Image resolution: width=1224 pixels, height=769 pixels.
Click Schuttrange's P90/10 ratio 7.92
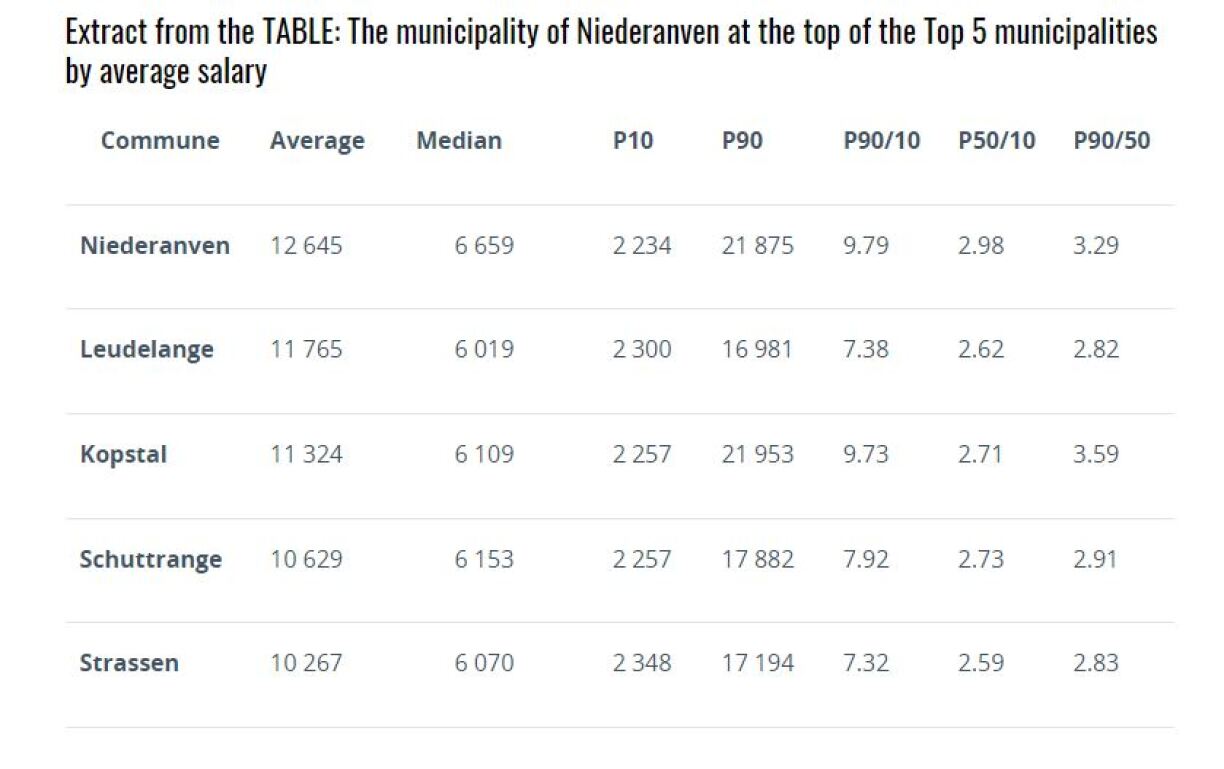(x=866, y=559)
